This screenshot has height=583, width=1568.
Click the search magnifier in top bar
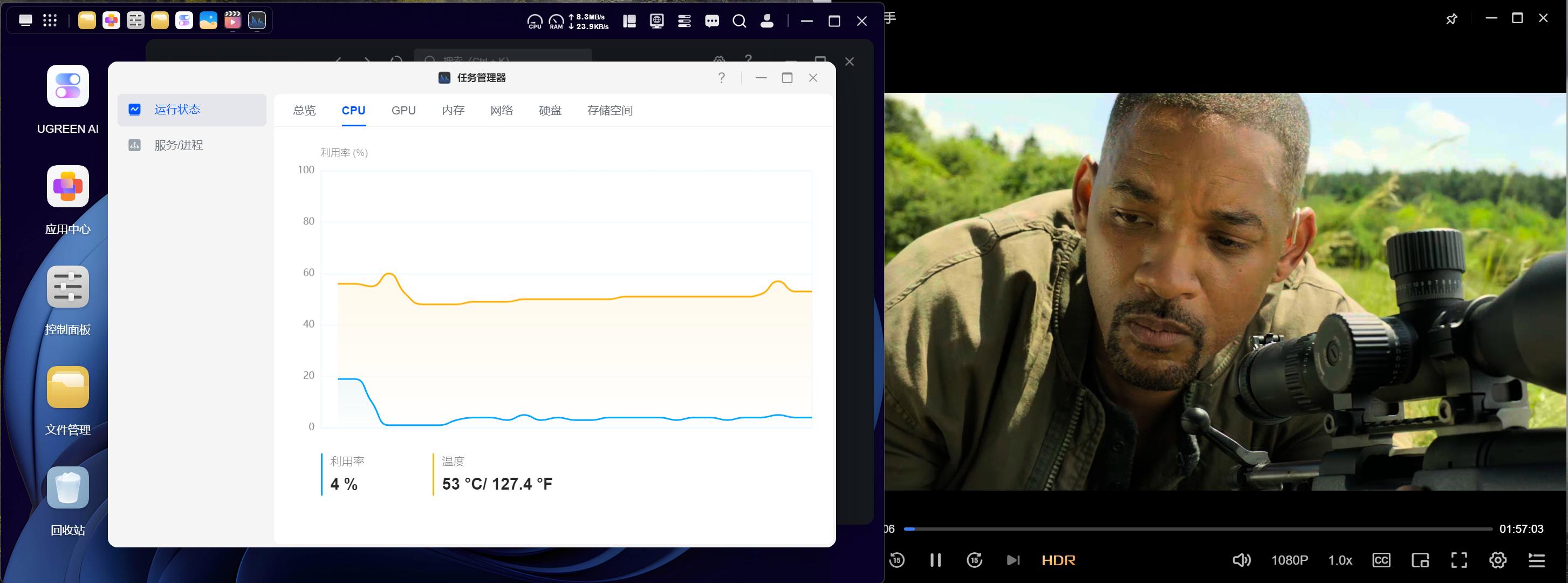point(740,21)
